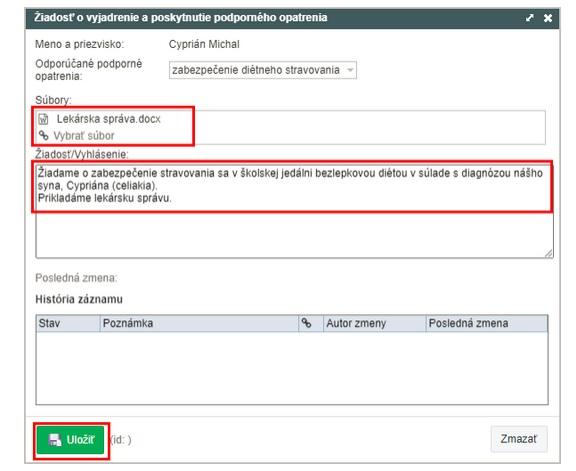Image resolution: width=576 pixels, height=471 pixels.
Task: Click the link icon beside Vybrať súbor
Action: (x=43, y=136)
